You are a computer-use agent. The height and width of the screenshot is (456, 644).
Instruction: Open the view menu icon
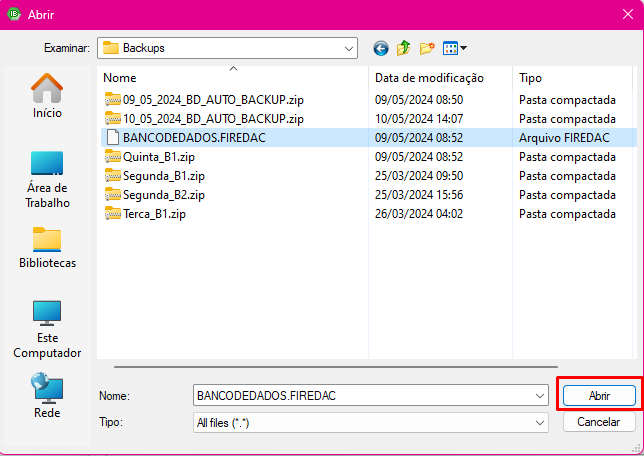click(455, 48)
